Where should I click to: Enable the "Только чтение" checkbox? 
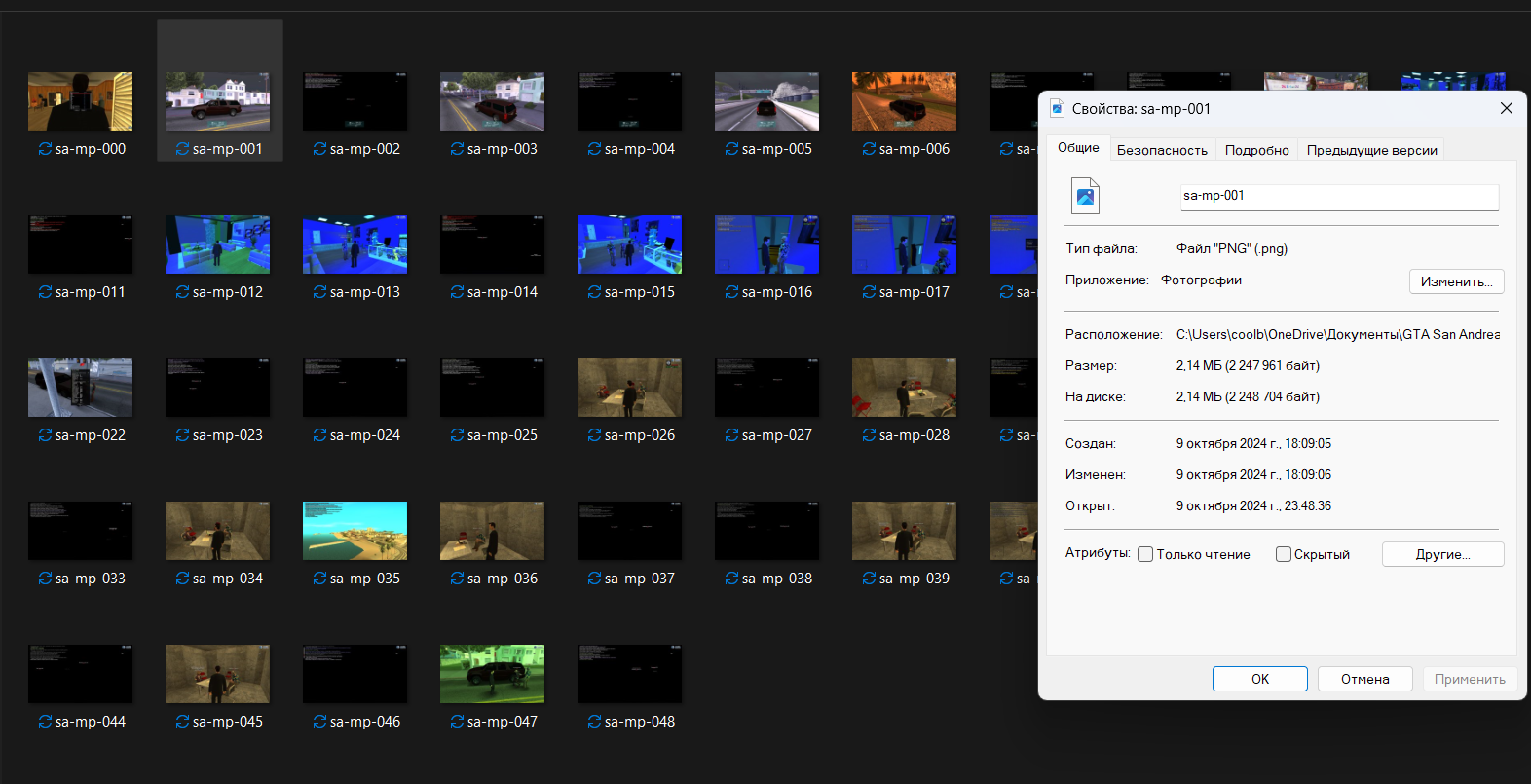[1145, 554]
